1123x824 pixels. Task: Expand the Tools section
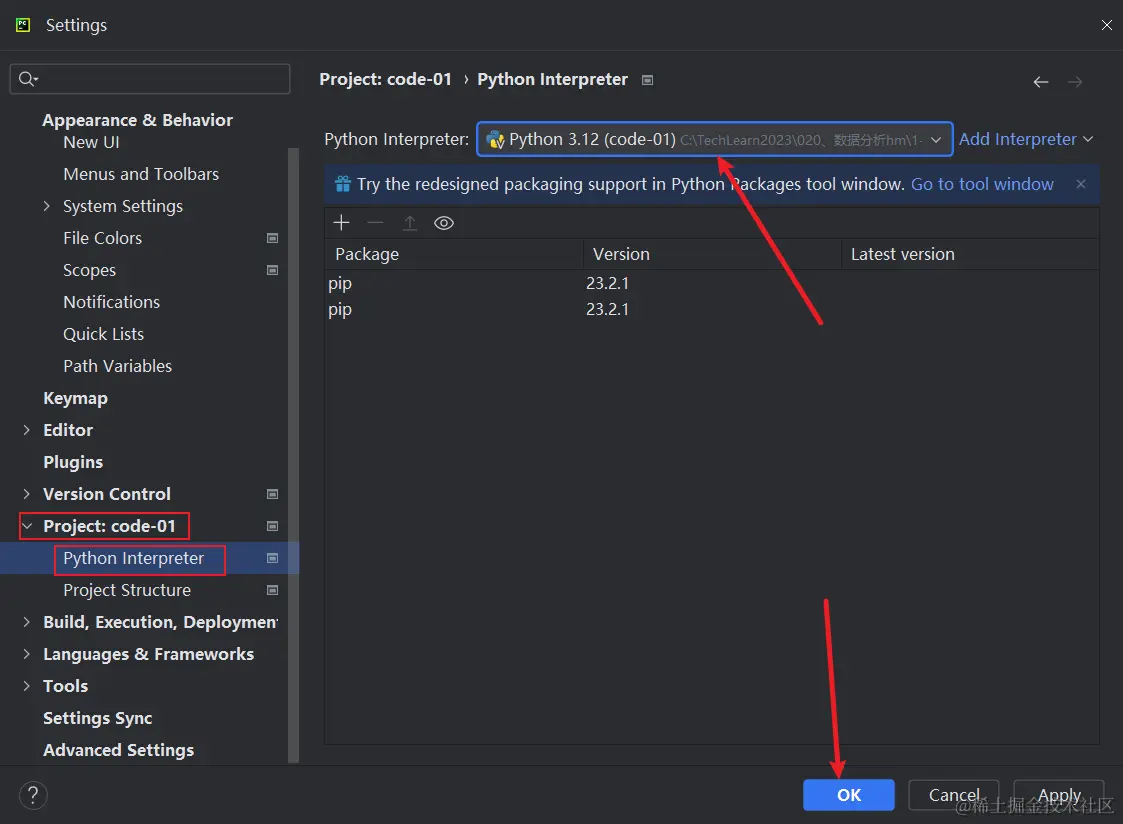26,686
